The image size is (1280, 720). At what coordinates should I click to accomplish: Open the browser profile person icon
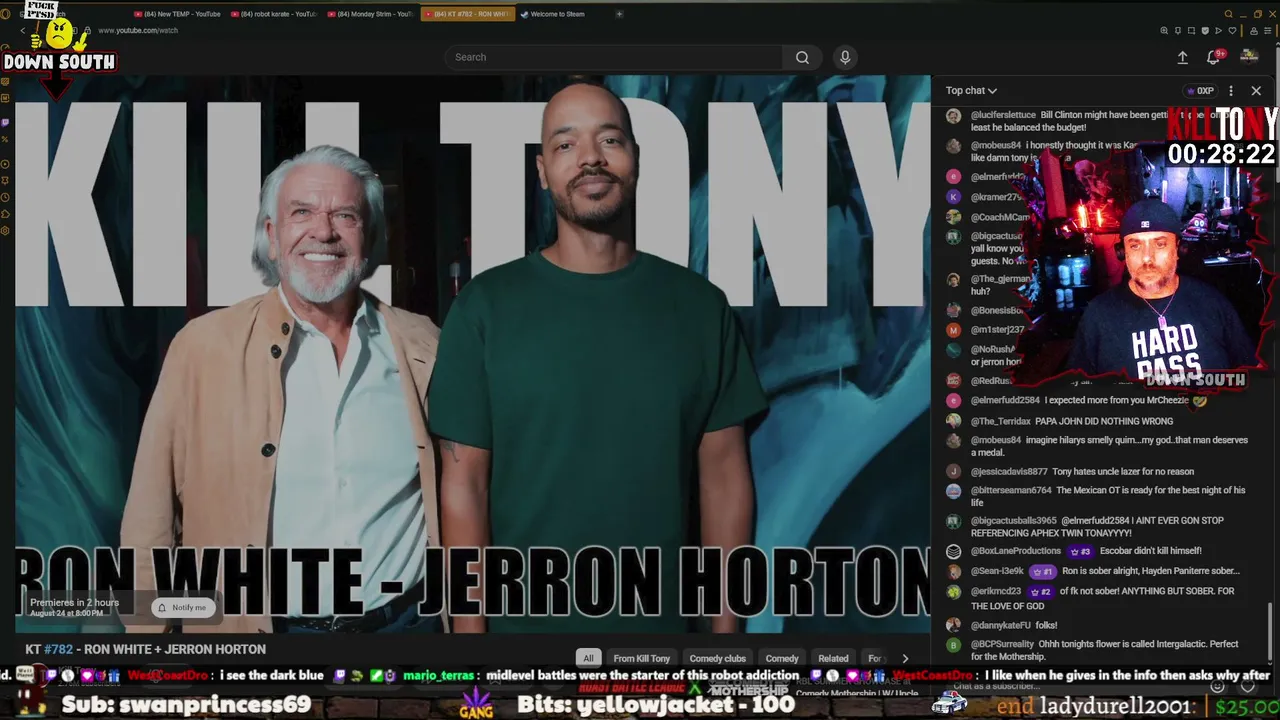pyautogui.click(x=1253, y=31)
